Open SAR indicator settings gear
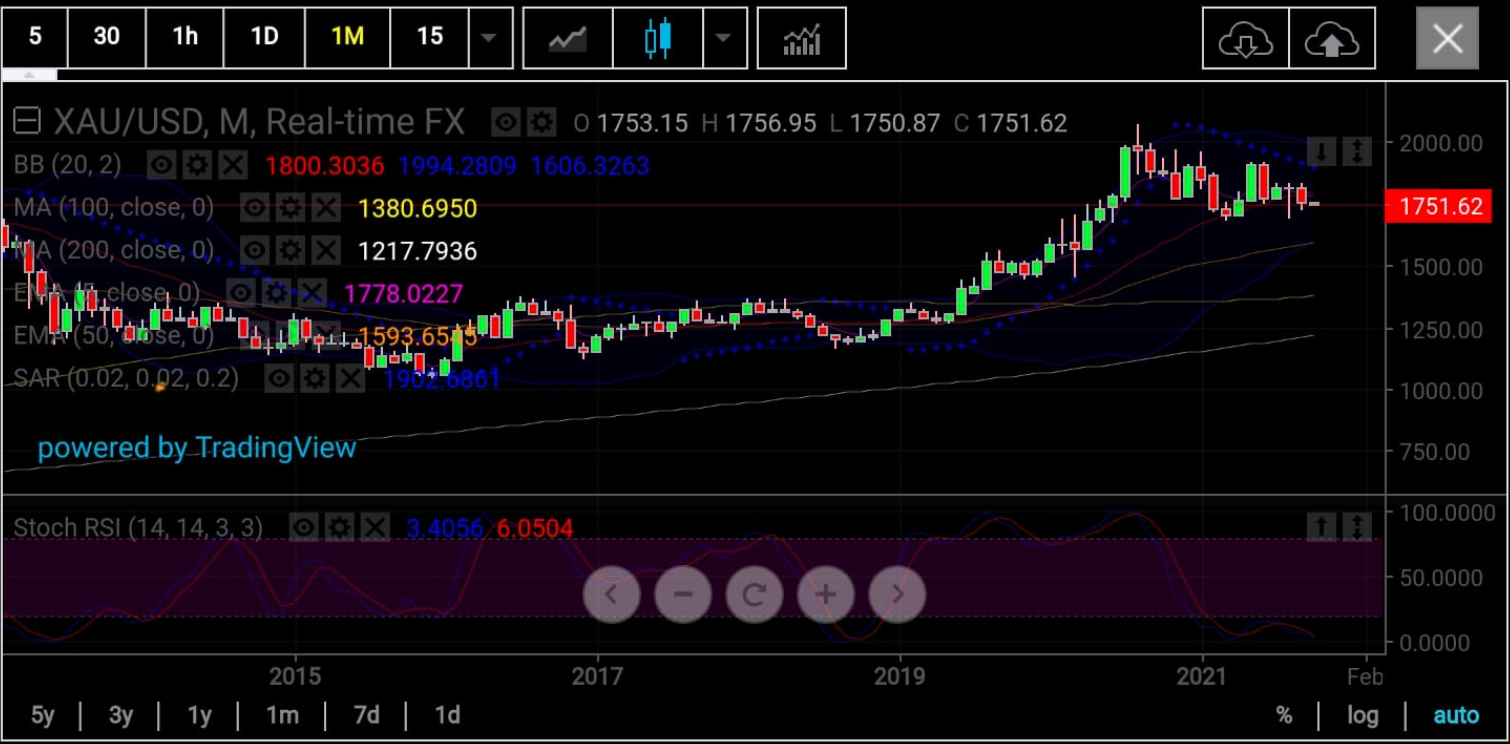 (315, 378)
